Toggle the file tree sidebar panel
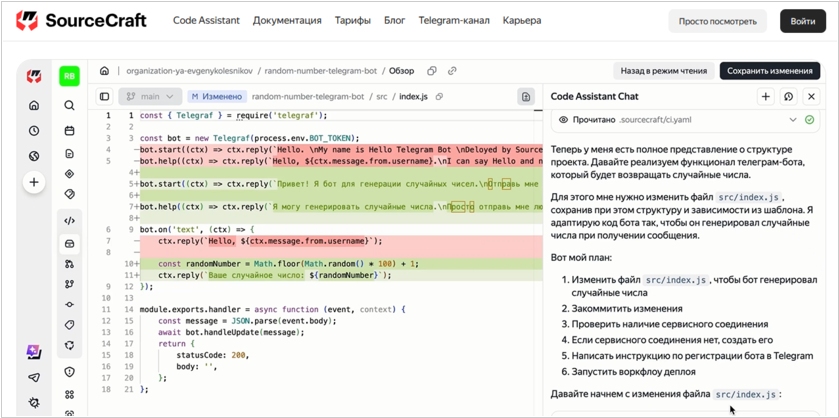This screenshot has height=418, width=839. point(104,97)
